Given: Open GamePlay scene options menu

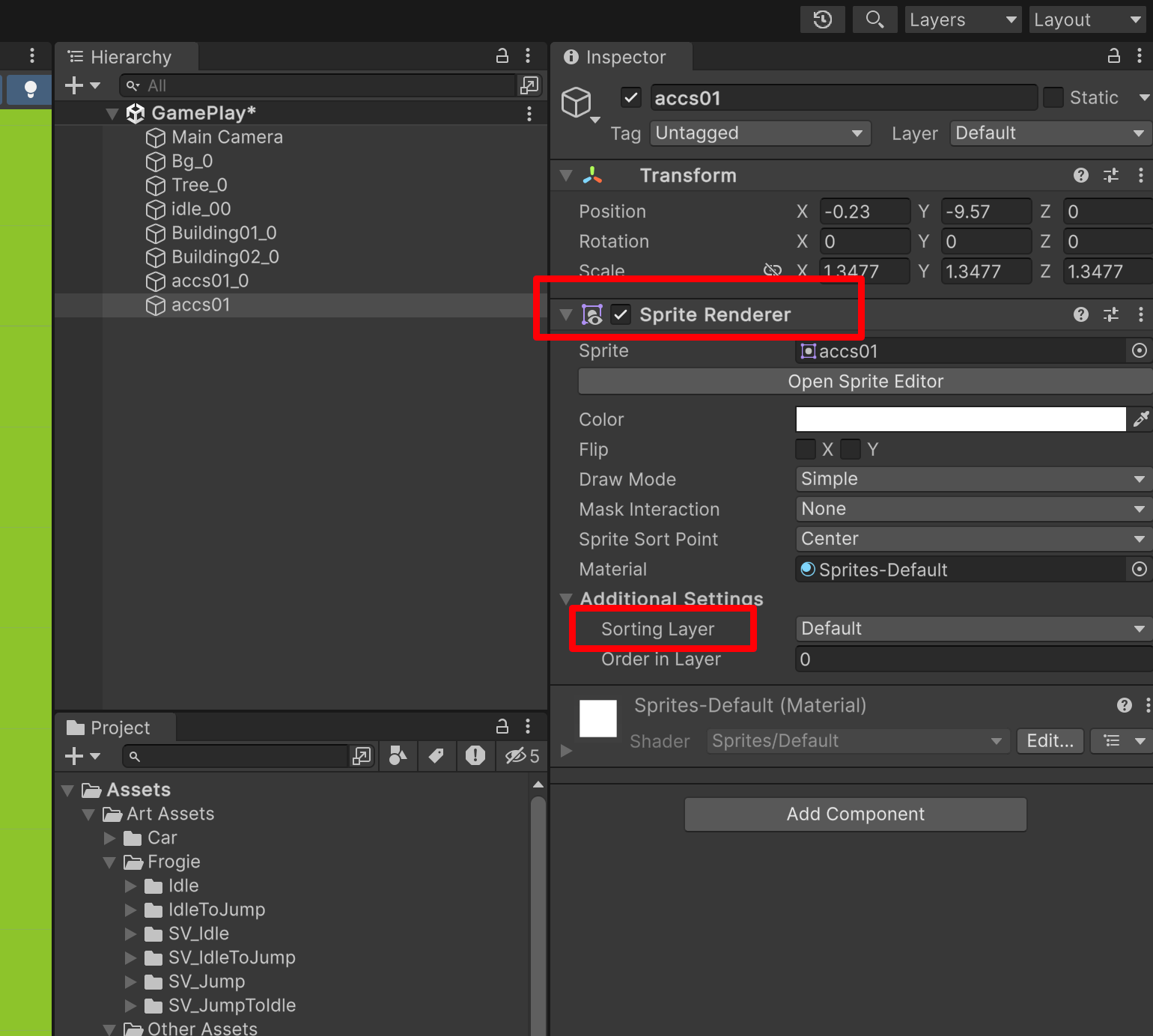Looking at the screenshot, I should (529, 113).
